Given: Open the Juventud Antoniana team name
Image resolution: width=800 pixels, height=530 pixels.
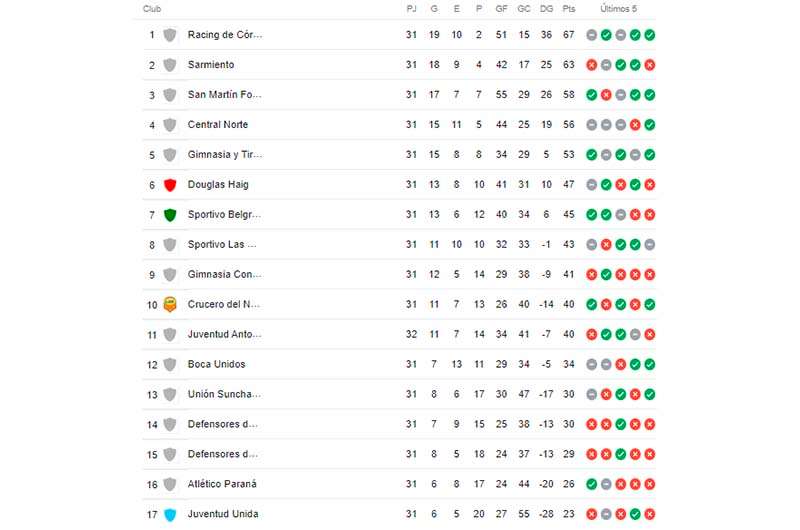Looking at the screenshot, I should pos(224,334).
